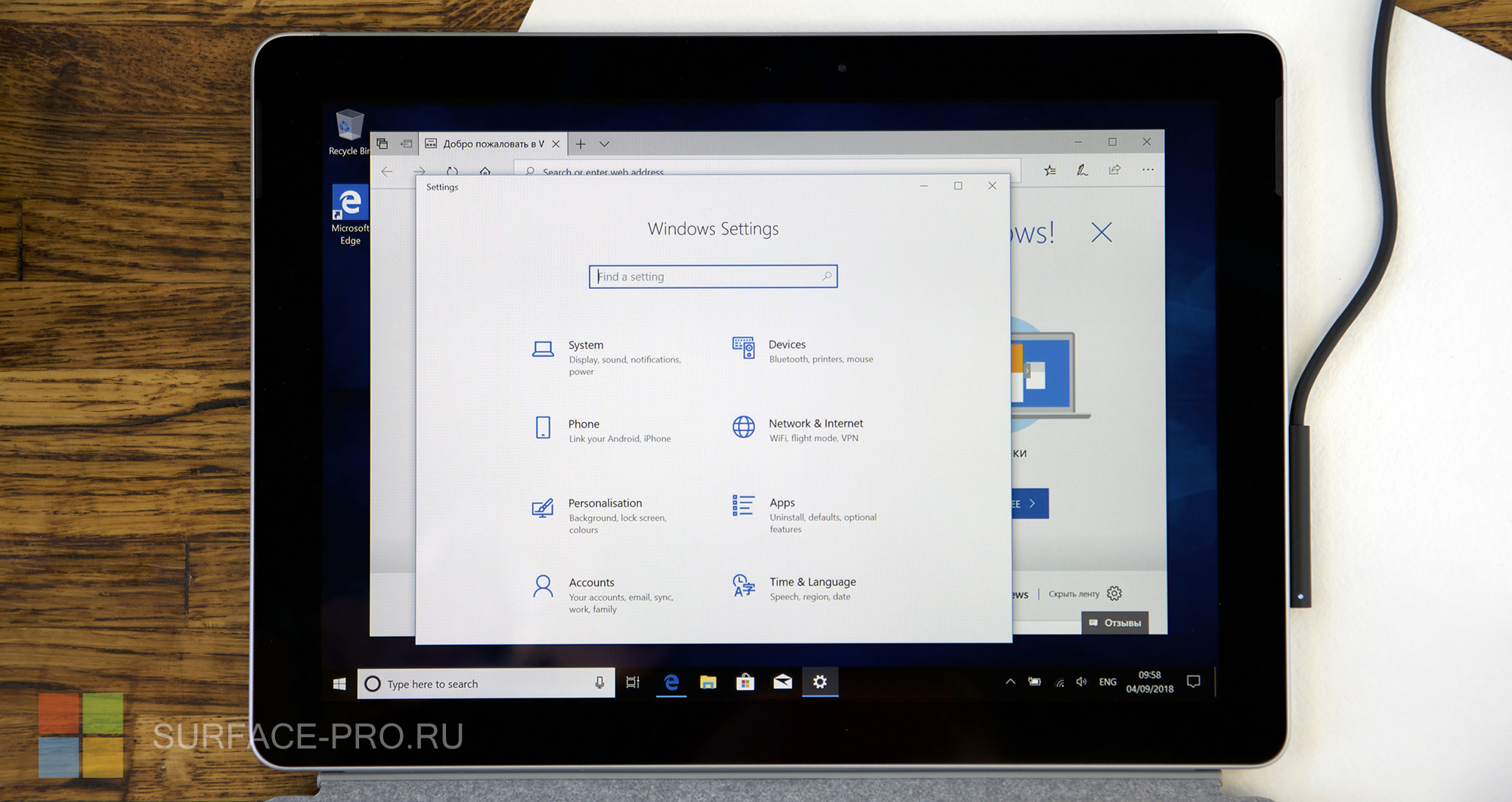Click the battery status tray icon
The height and width of the screenshot is (802, 1512).
(x=1034, y=682)
